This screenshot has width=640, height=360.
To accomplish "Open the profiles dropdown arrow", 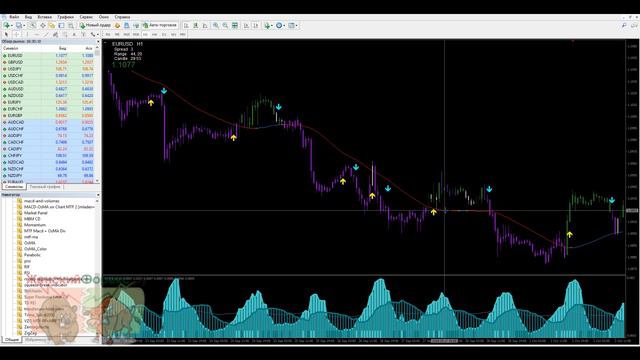I will pos(24,26).
